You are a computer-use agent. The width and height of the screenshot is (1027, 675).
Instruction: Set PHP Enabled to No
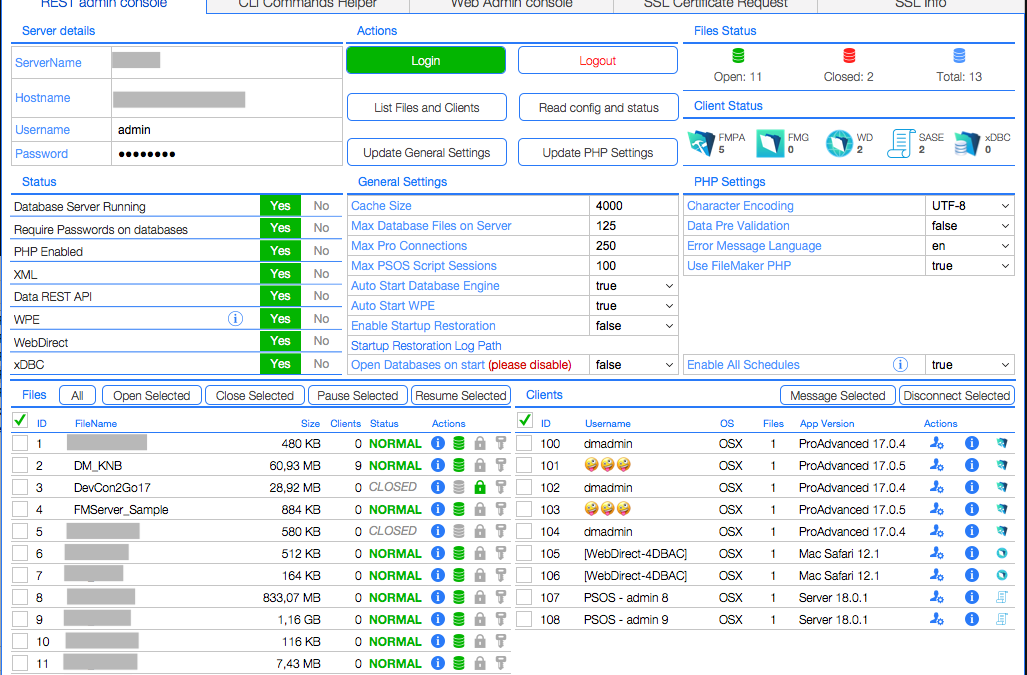coord(321,251)
